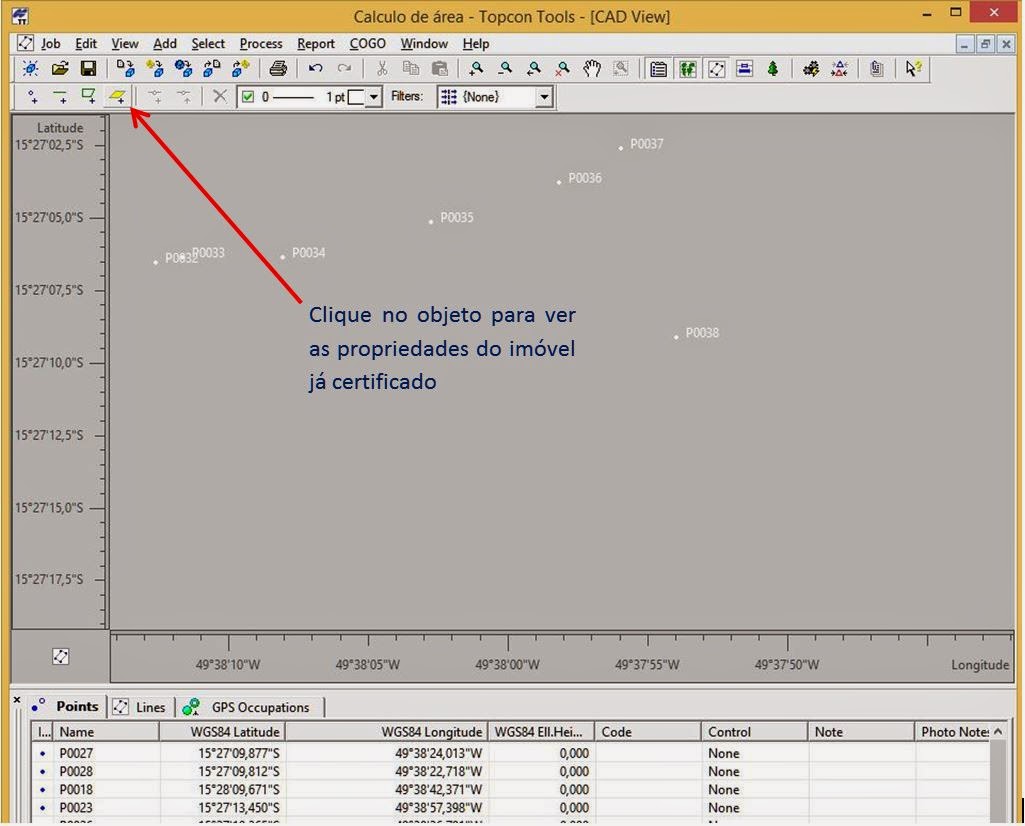Select the Add Line tool
Viewport: 1025px width, 826px height.
(x=58, y=96)
